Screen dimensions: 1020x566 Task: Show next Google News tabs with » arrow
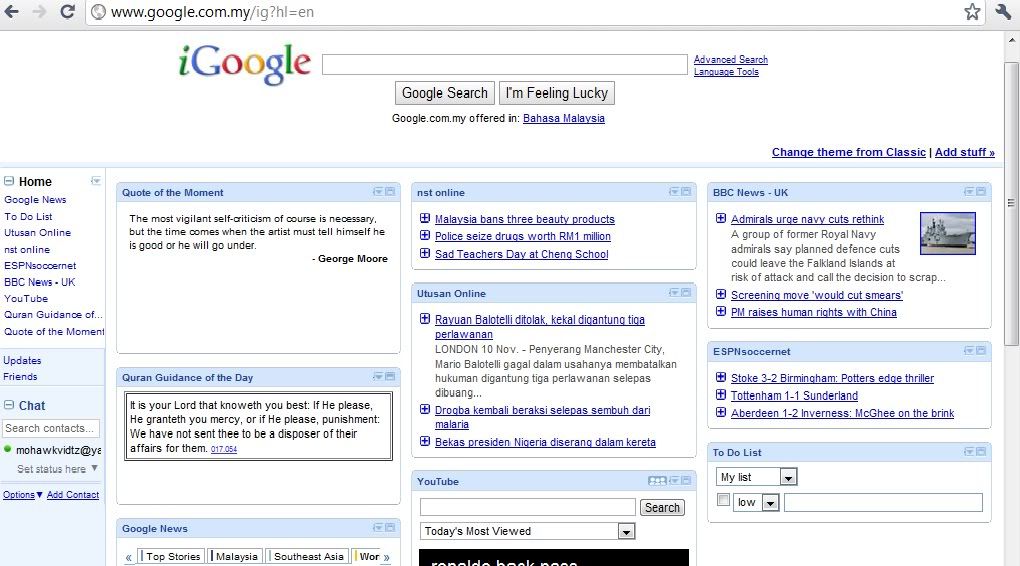point(386,558)
